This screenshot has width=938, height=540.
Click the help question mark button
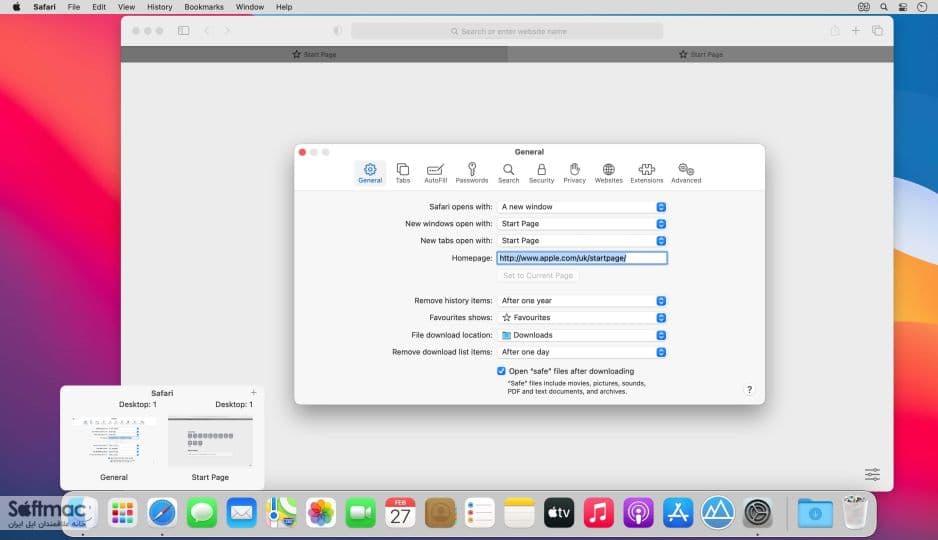point(749,389)
